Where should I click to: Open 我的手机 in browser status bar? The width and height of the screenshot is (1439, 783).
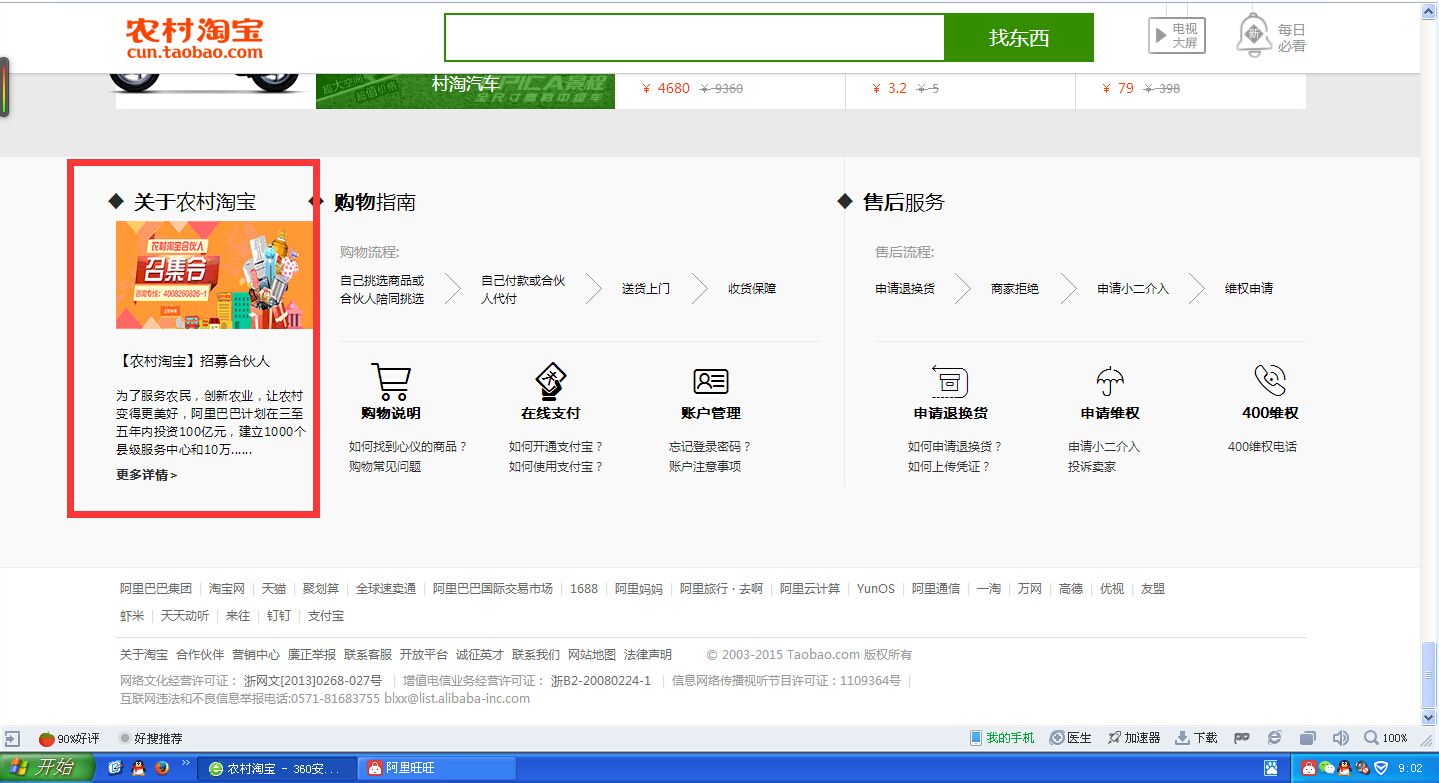[1002, 738]
